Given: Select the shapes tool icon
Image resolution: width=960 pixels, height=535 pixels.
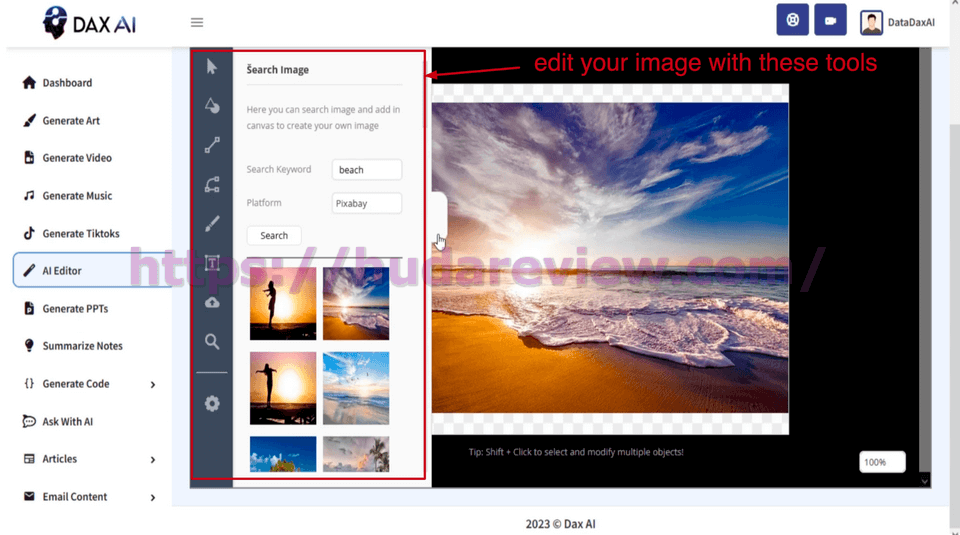Looking at the screenshot, I should click(x=212, y=106).
